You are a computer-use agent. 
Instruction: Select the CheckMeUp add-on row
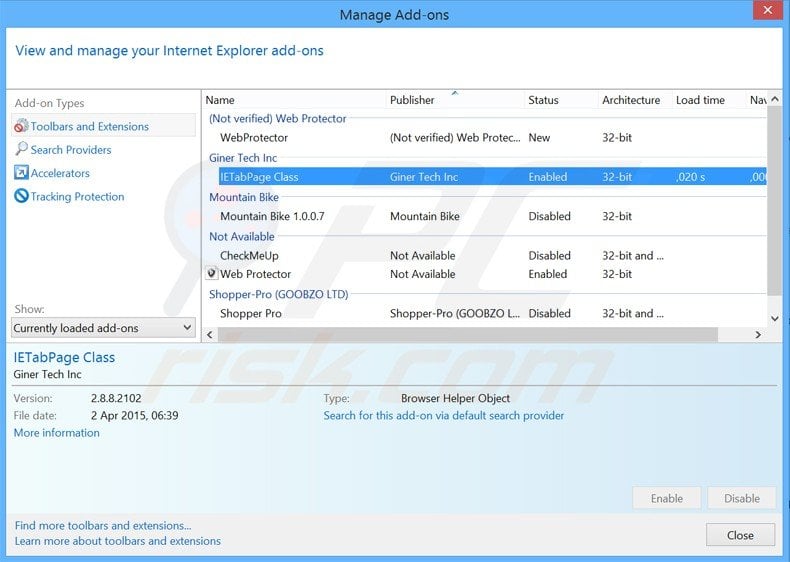click(x=485, y=256)
